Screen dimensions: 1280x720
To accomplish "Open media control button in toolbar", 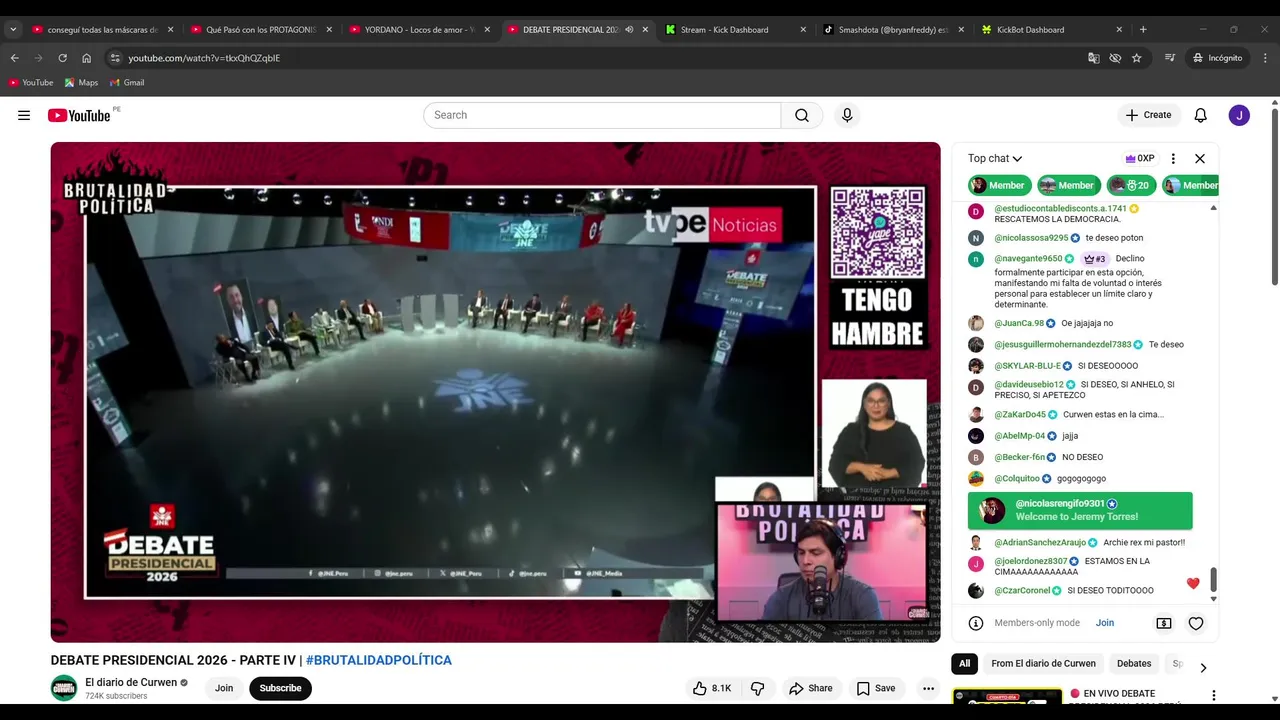I will (x=1170, y=58).
